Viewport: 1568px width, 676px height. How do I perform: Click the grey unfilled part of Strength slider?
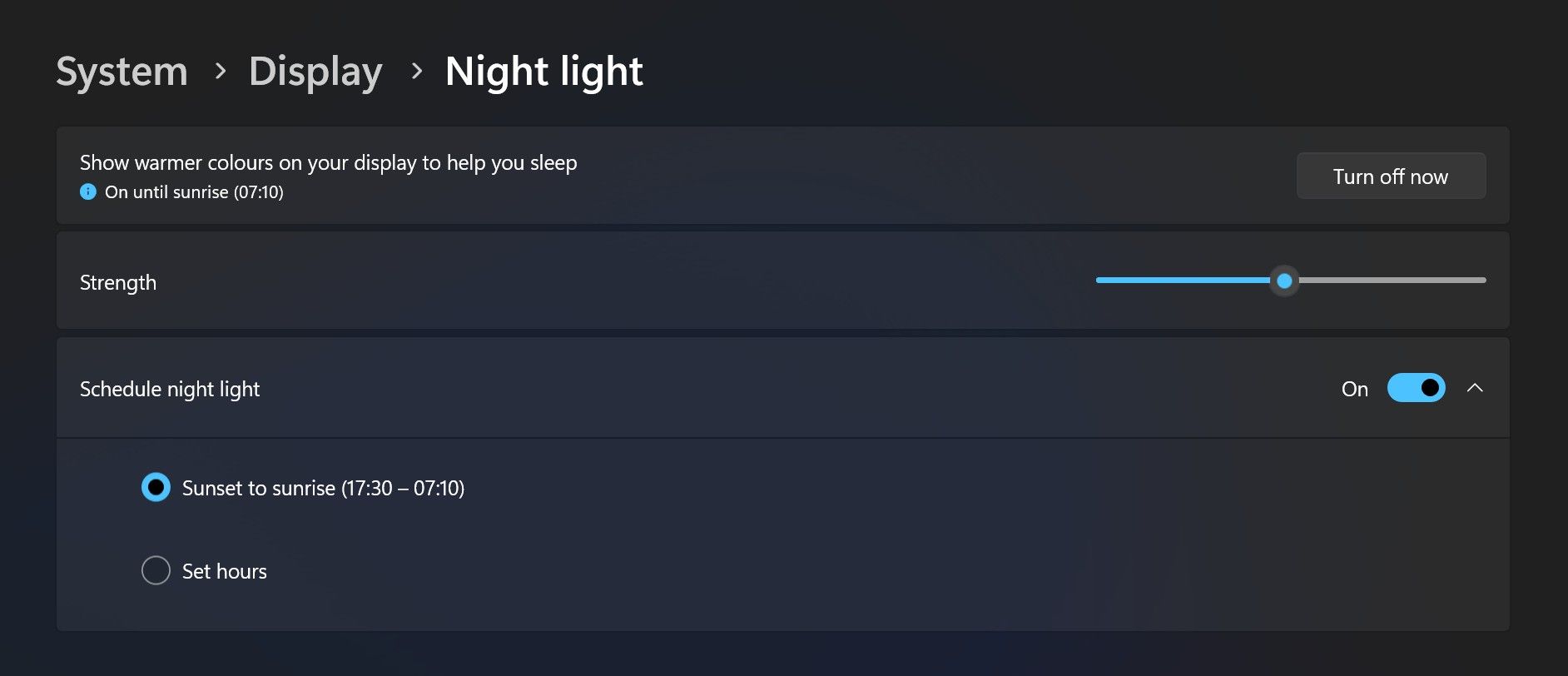(1392, 281)
